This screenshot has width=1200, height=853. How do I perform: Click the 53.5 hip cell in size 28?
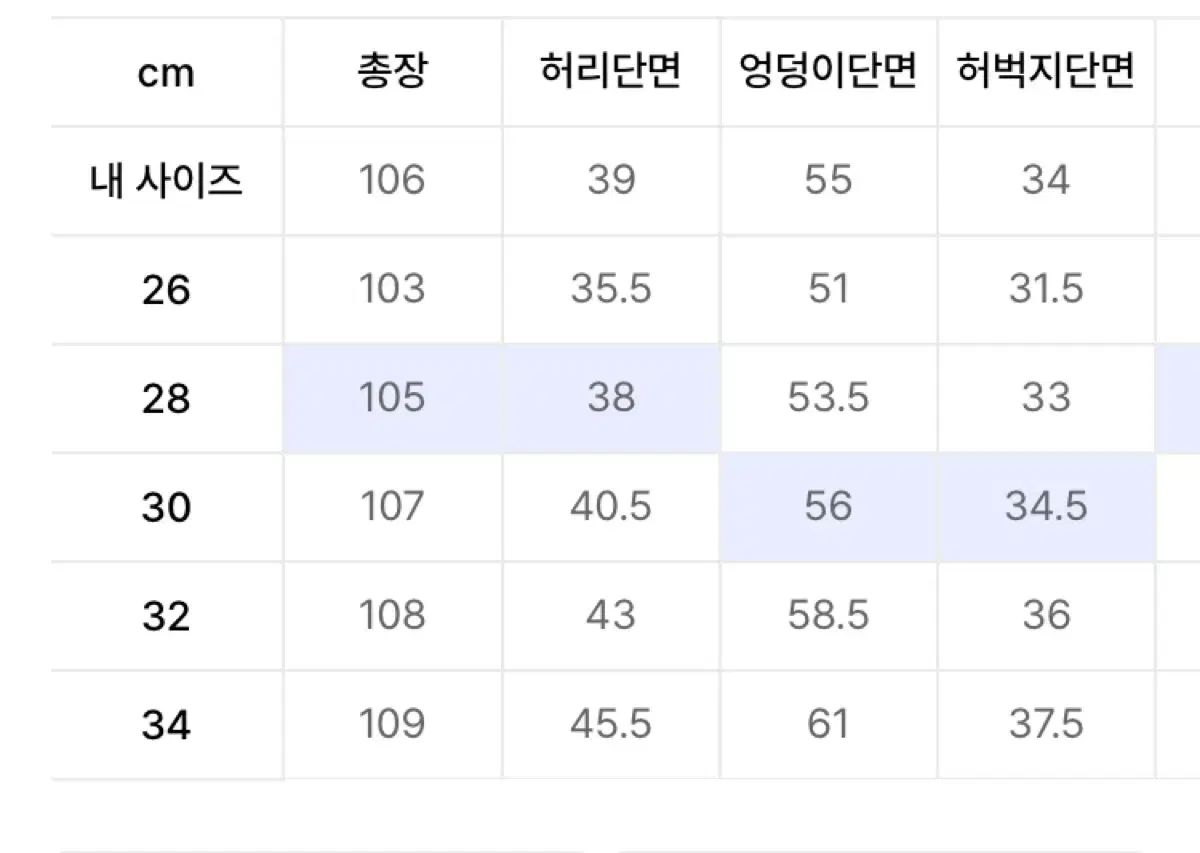point(828,398)
